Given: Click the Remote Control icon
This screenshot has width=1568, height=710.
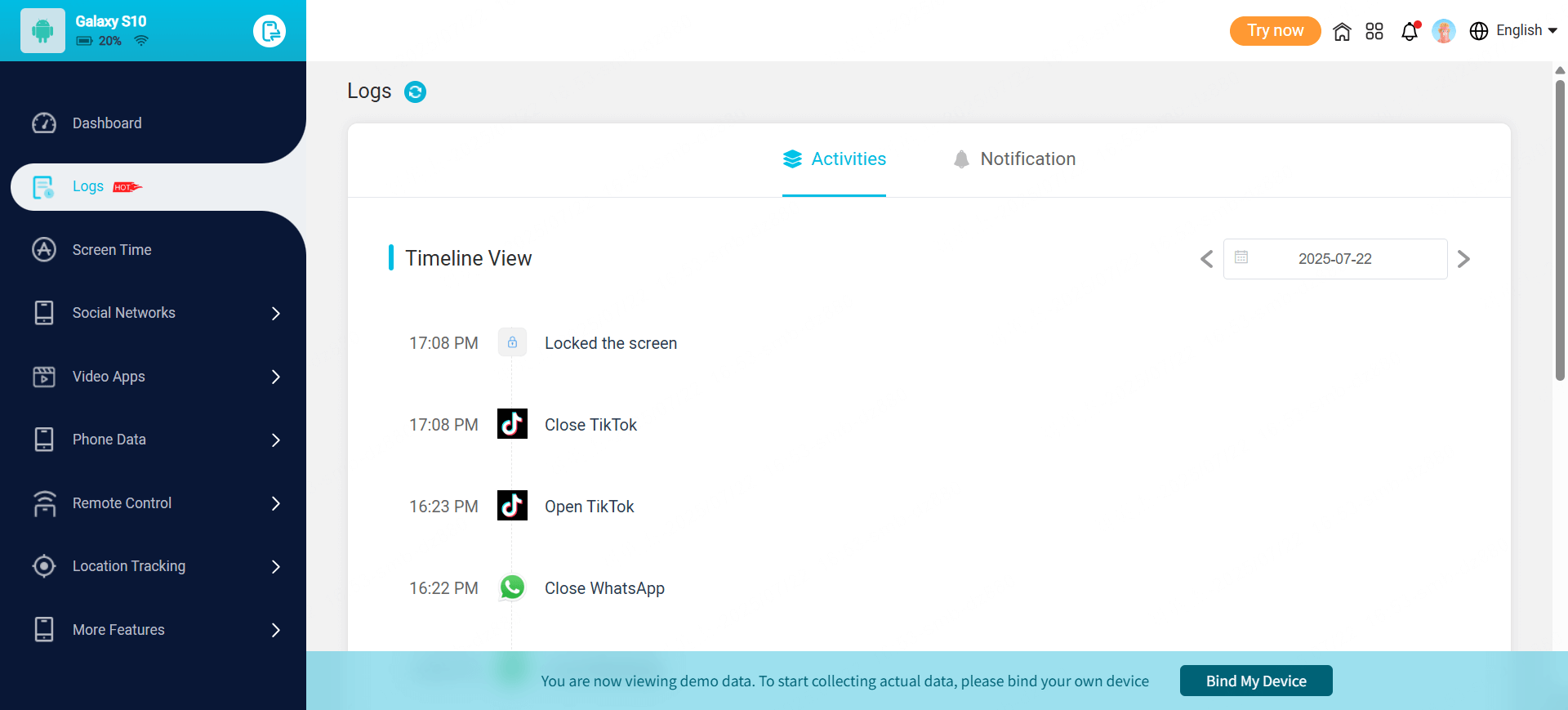Looking at the screenshot, I should (44, 503).
